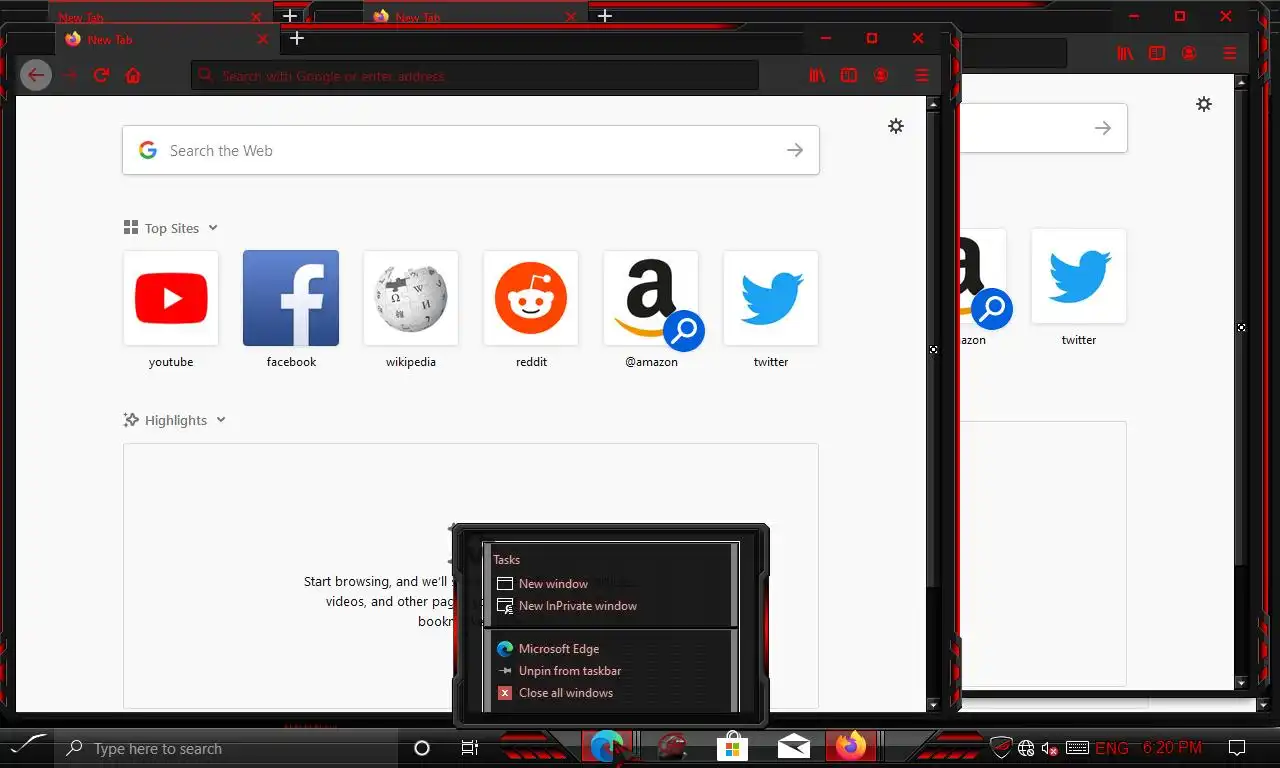Open hamburger menu in back Firefox window
This screenshot has width=1280, height=768.
tap(1230, 53)
